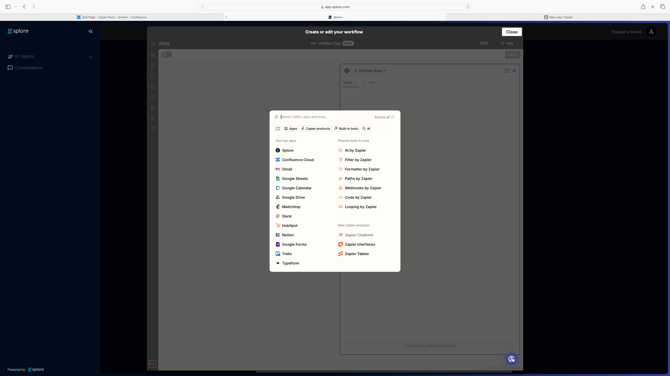
Task: Select AI by Zapier tool
Action: click(353, 150)
